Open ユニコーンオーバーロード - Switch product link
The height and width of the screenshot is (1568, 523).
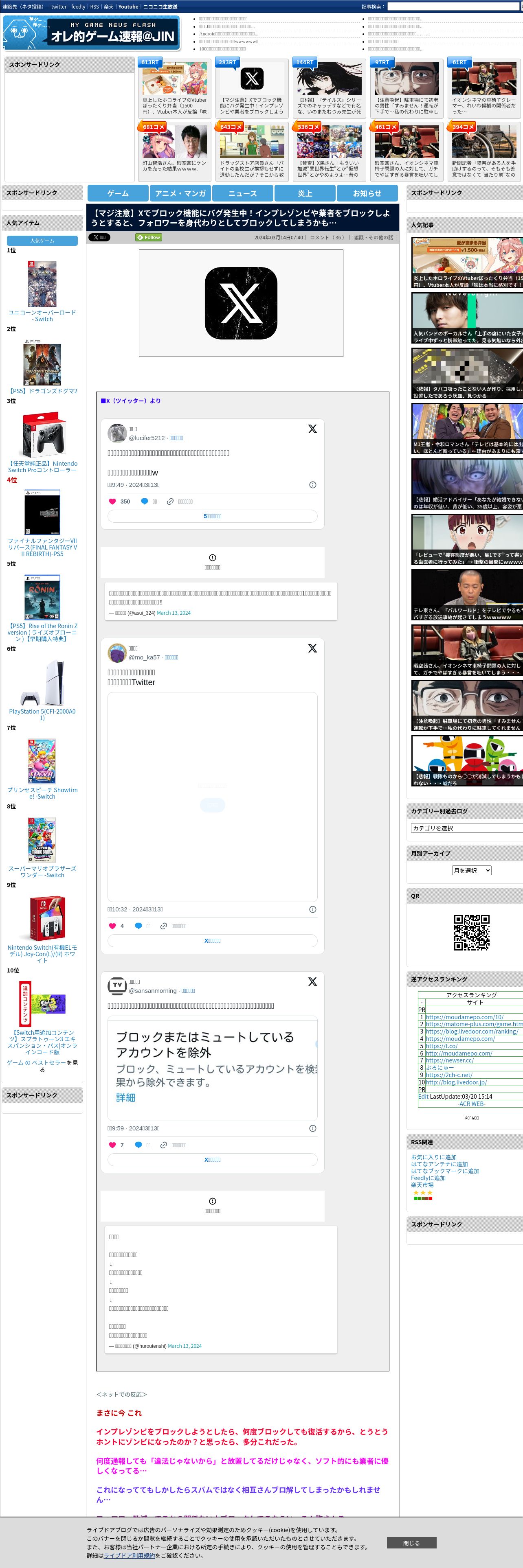[x=42, y=315]
